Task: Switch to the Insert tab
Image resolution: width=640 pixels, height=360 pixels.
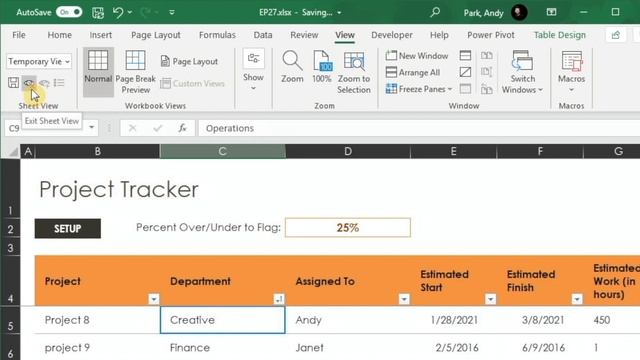Action: 101,35
